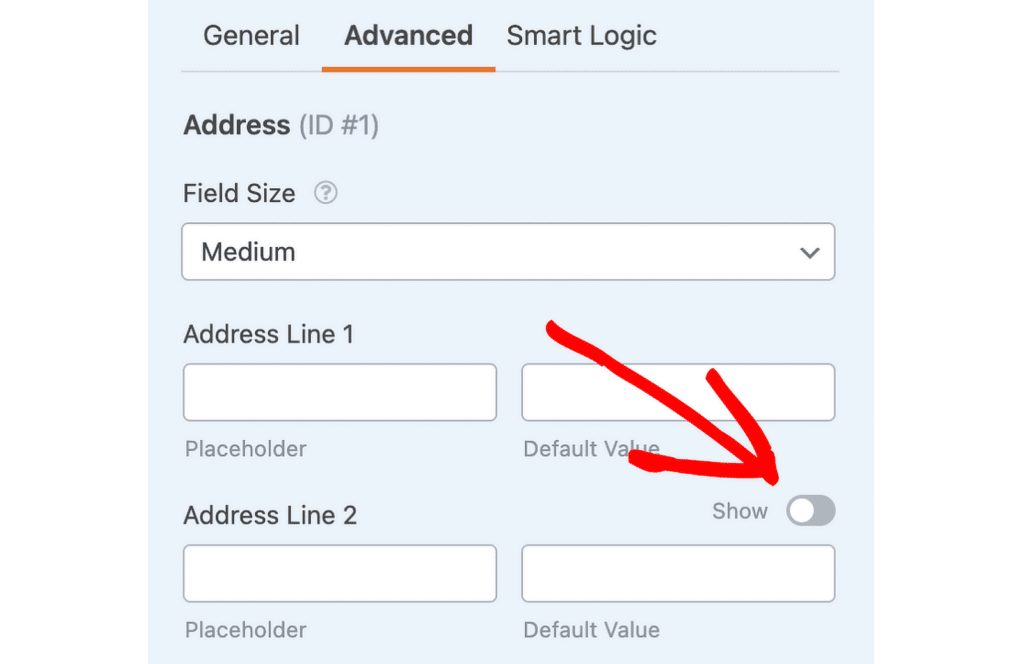Click the Default Value field under Address Line 2
The height and width of the screenshot is (664, 1024).
[x=678, y=573]
